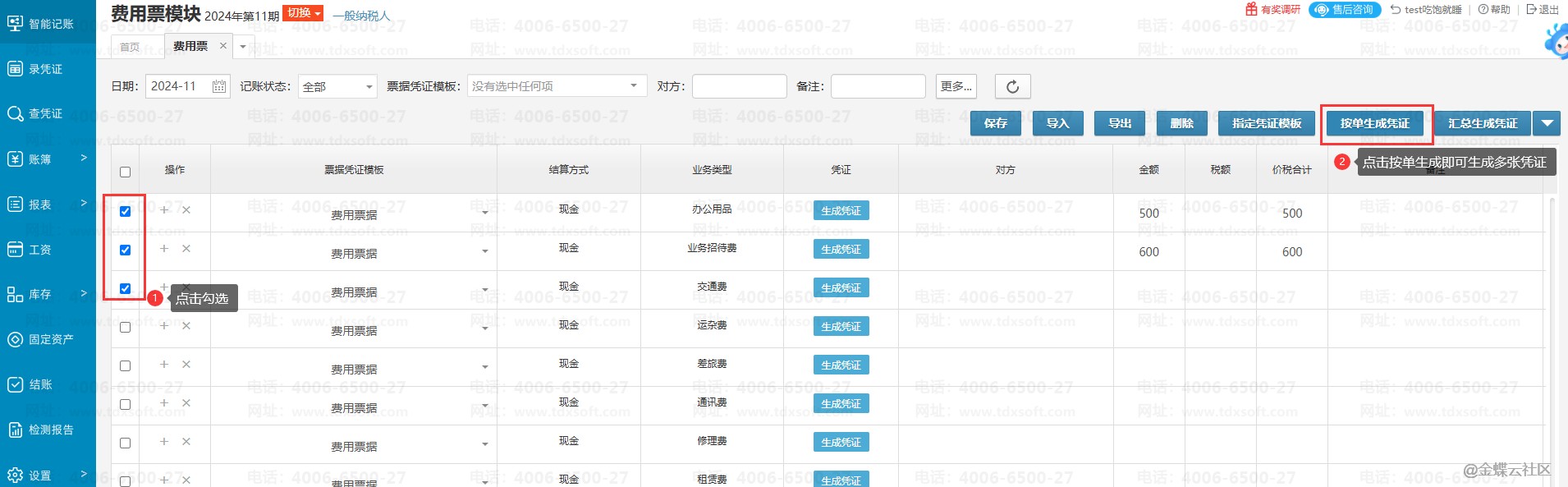This screenshot has width=1568, height=487.
Task: Click 生成凭证 for the 差旅费 row
Action: 841,365
